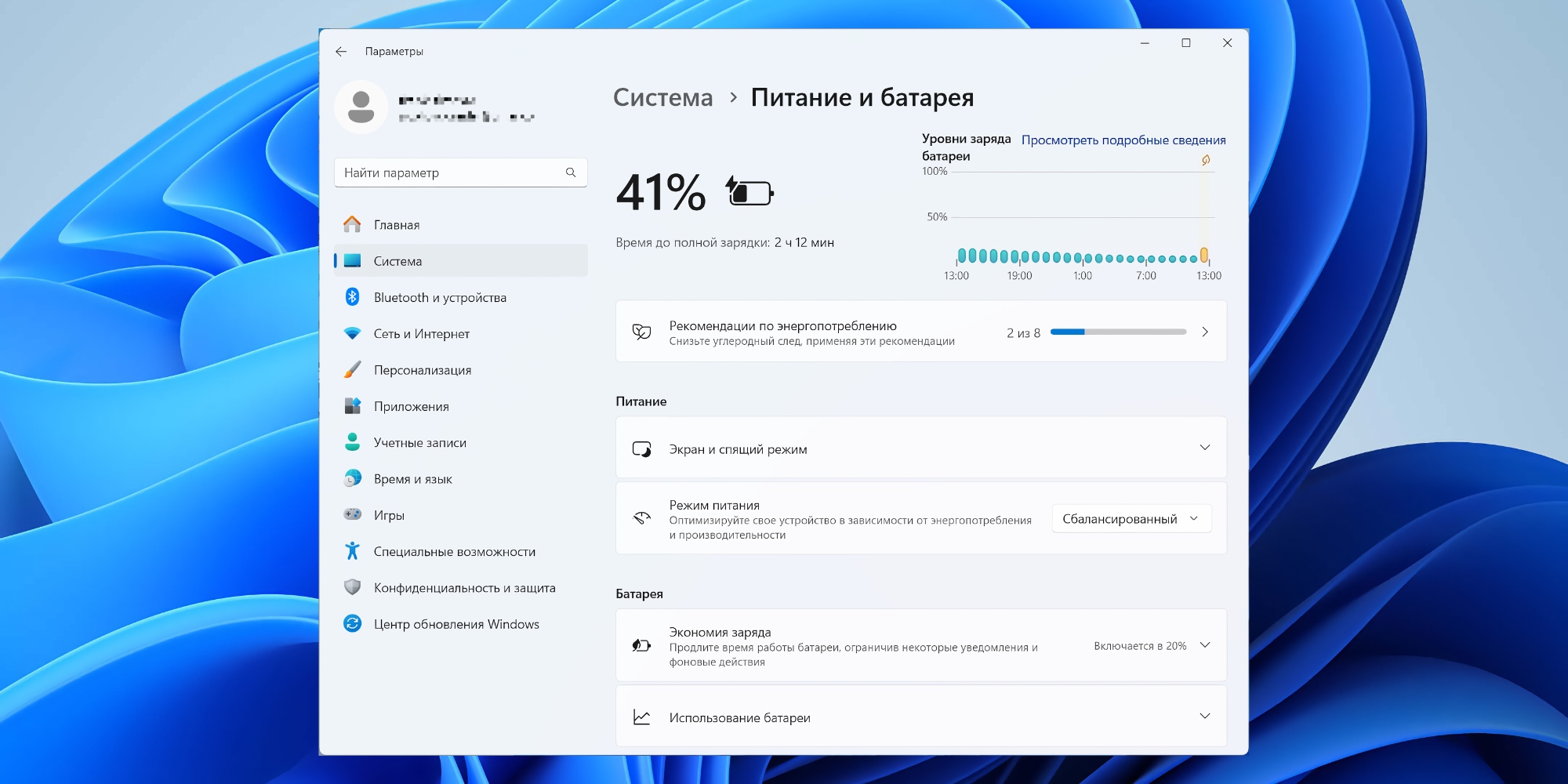Maximize the Параметры window

tap(1186, 43)
